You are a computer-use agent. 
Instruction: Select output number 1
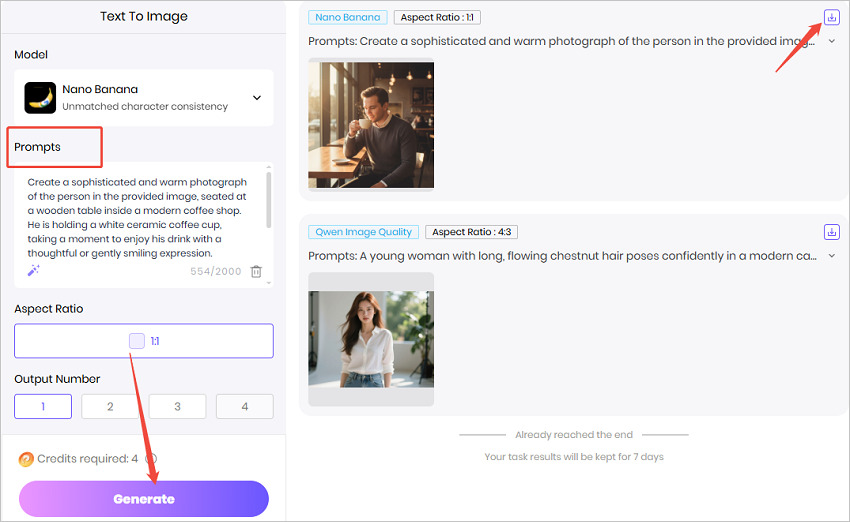[43, 406]
